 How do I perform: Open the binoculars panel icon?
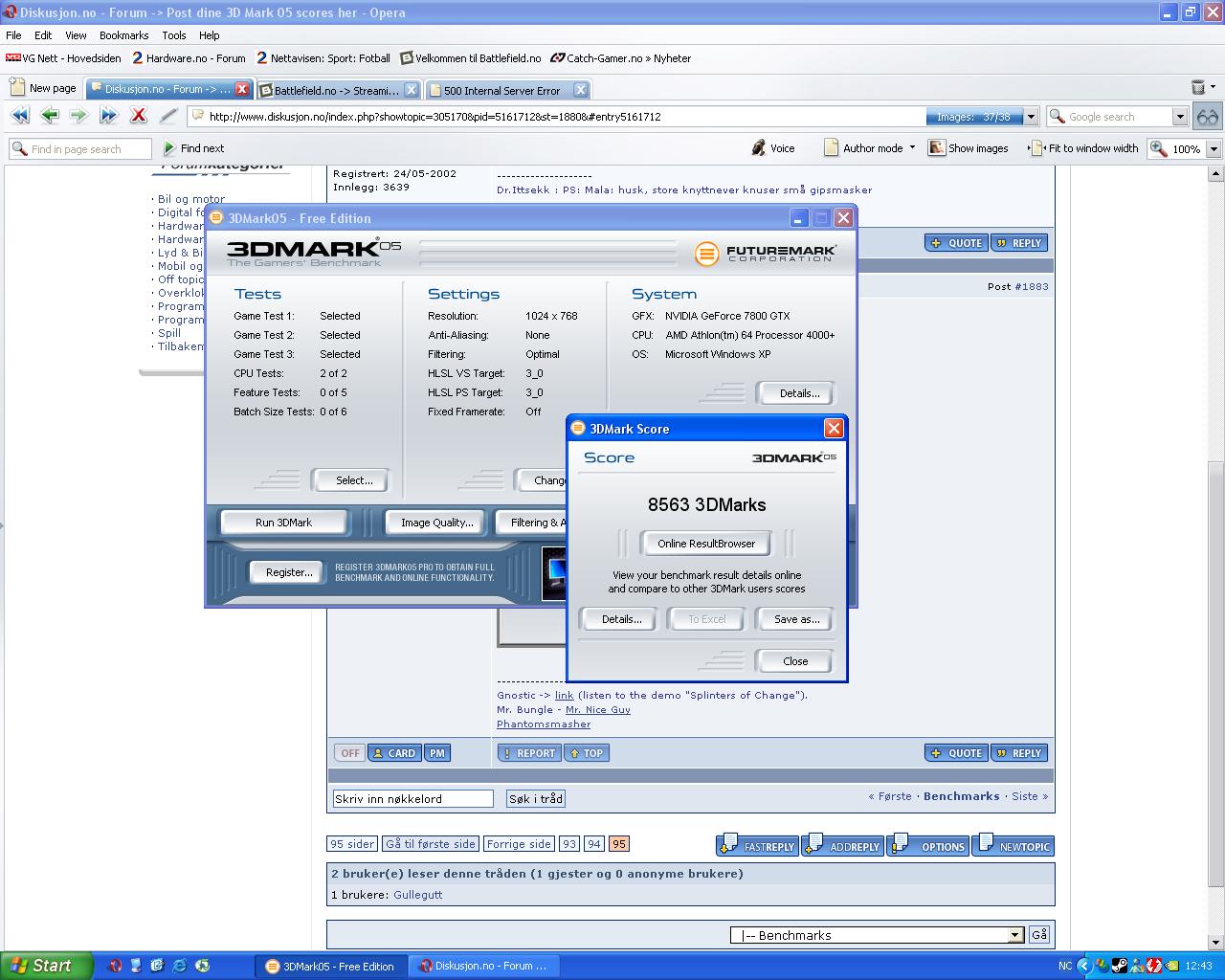point(1208,117)
